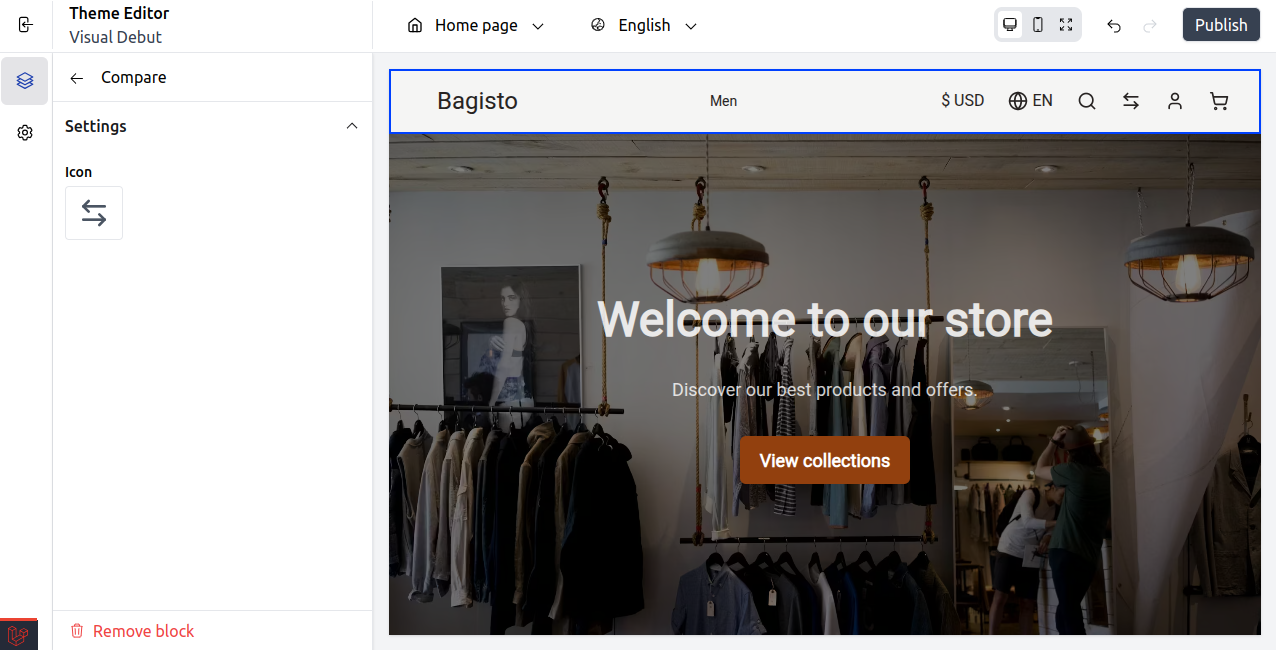Open the storefront account icon
The image size is (1276, 650).
[1175, 101]
